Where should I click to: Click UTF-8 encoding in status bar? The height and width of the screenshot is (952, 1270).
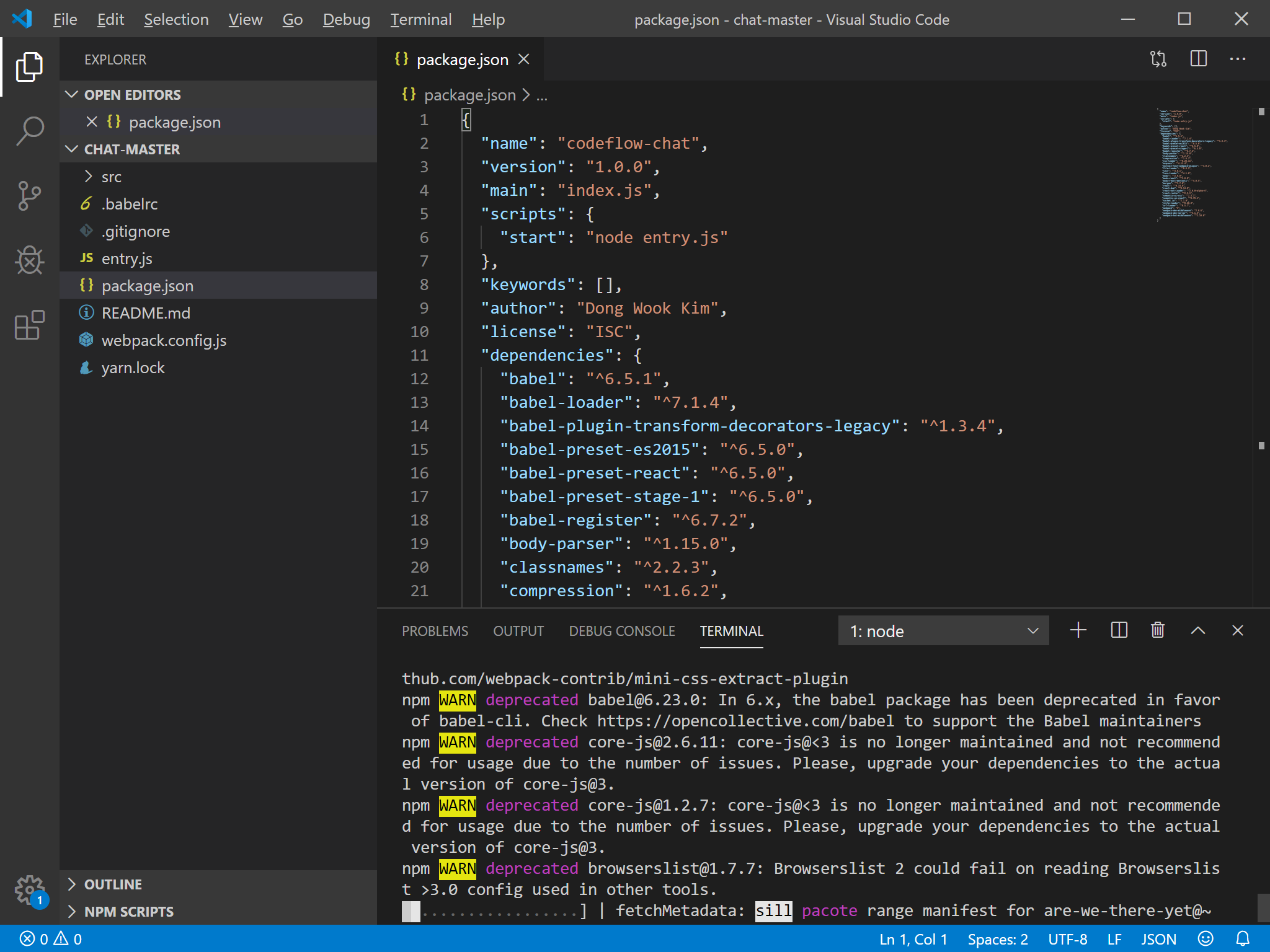click(1067, 939)
